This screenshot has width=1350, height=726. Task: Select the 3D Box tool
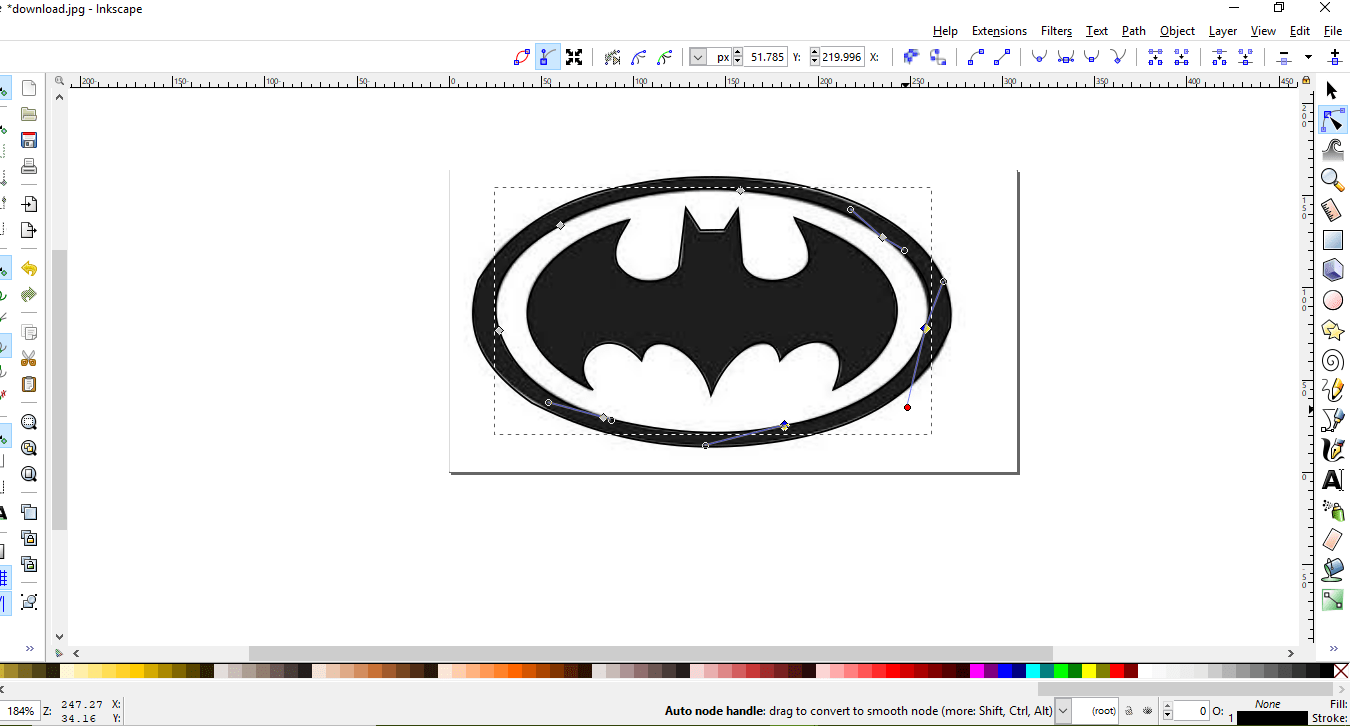[1332, 270]
